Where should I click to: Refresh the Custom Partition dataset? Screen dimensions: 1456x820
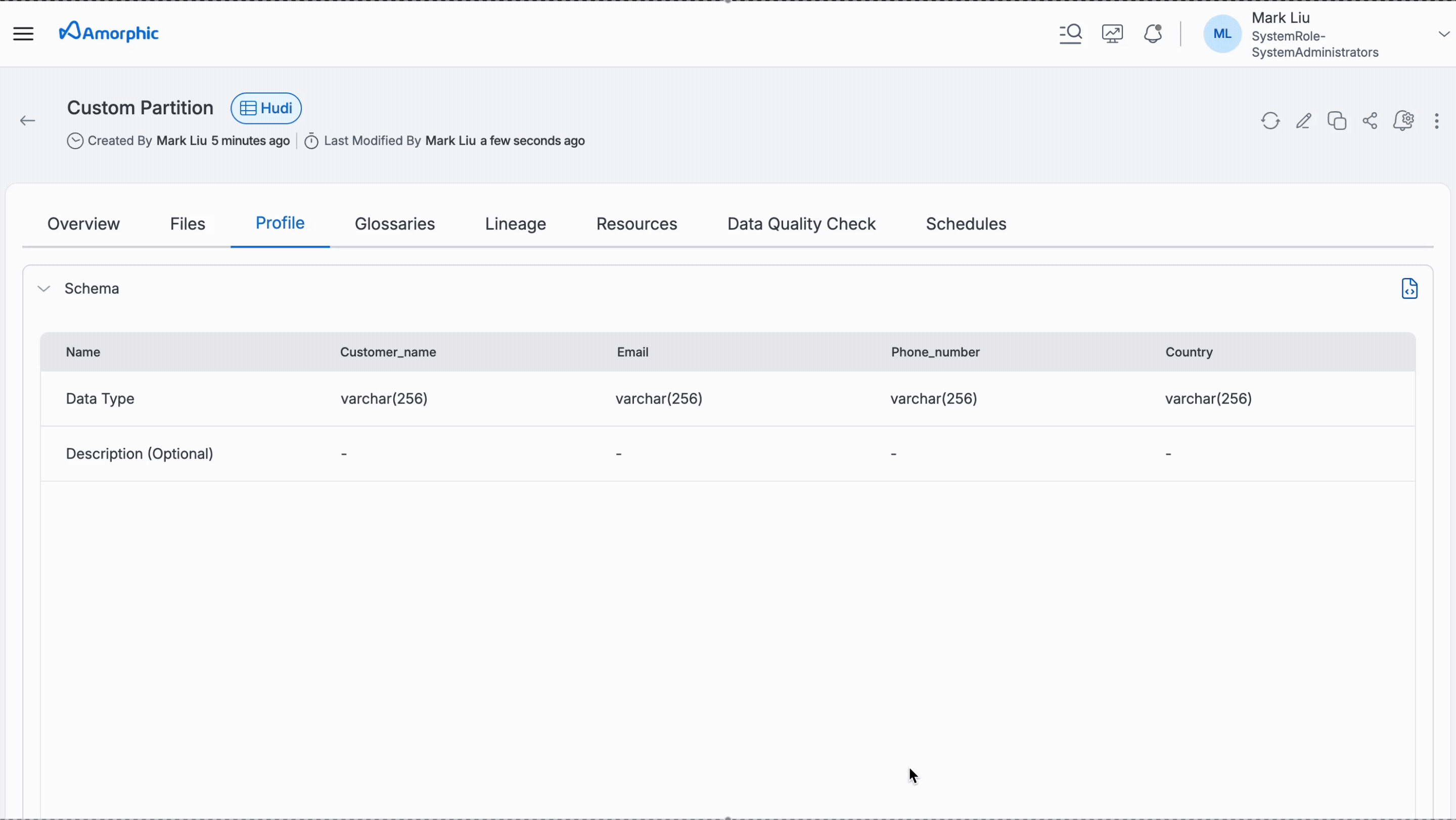tap(1270, 120)
